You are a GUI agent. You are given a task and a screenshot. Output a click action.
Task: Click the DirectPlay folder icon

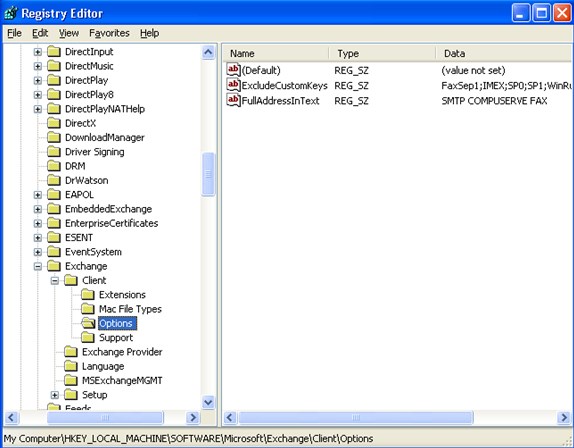click(x=54, y=80)
